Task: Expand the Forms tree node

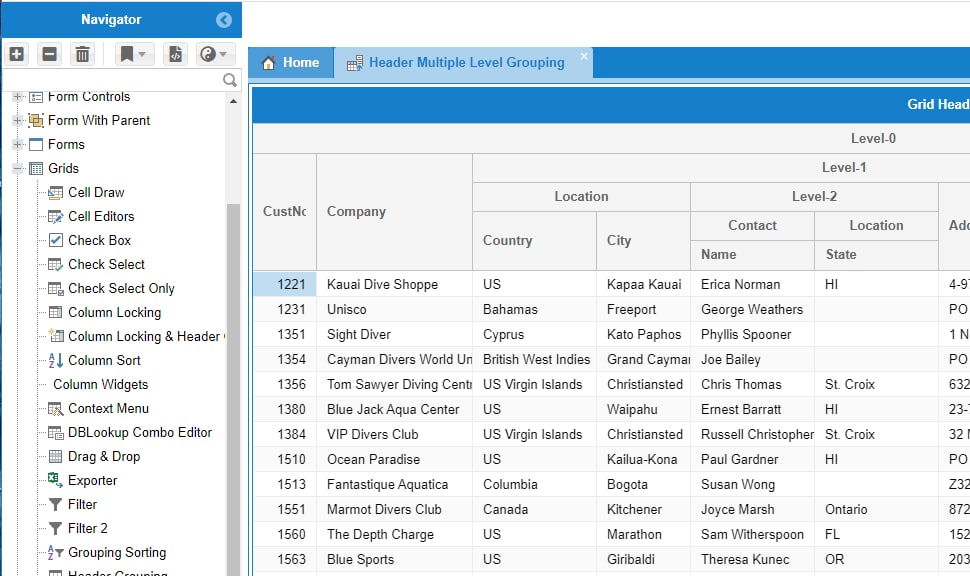Action: [x=18, y=145]
